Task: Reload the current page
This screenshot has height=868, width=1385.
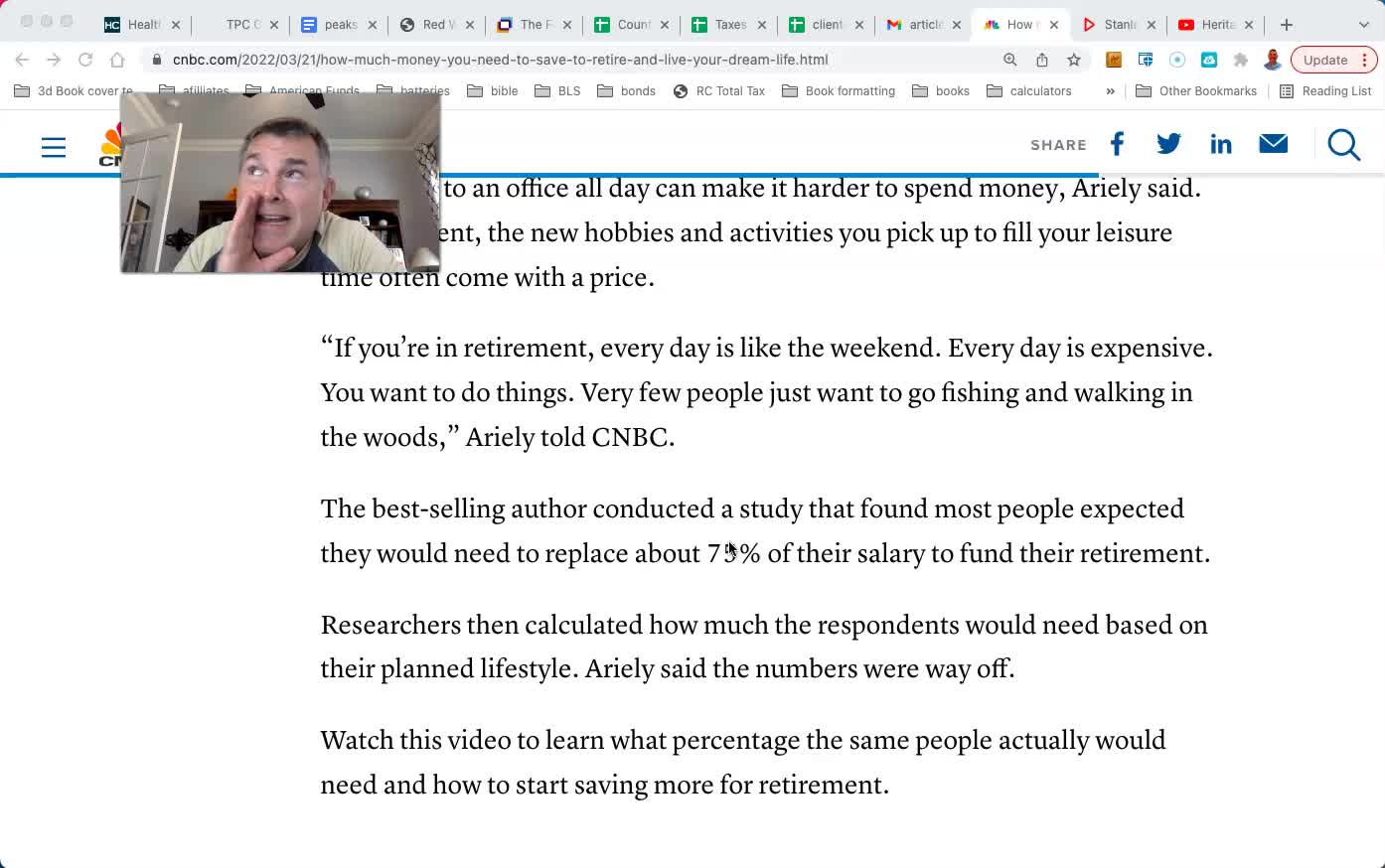Action: [x=85, y=60]
